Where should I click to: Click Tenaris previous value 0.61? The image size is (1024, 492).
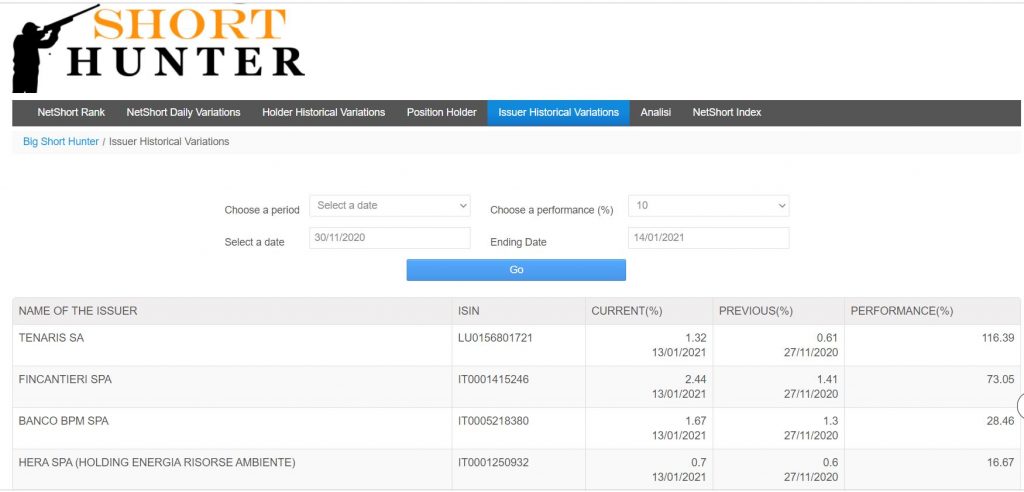point(827,338)
